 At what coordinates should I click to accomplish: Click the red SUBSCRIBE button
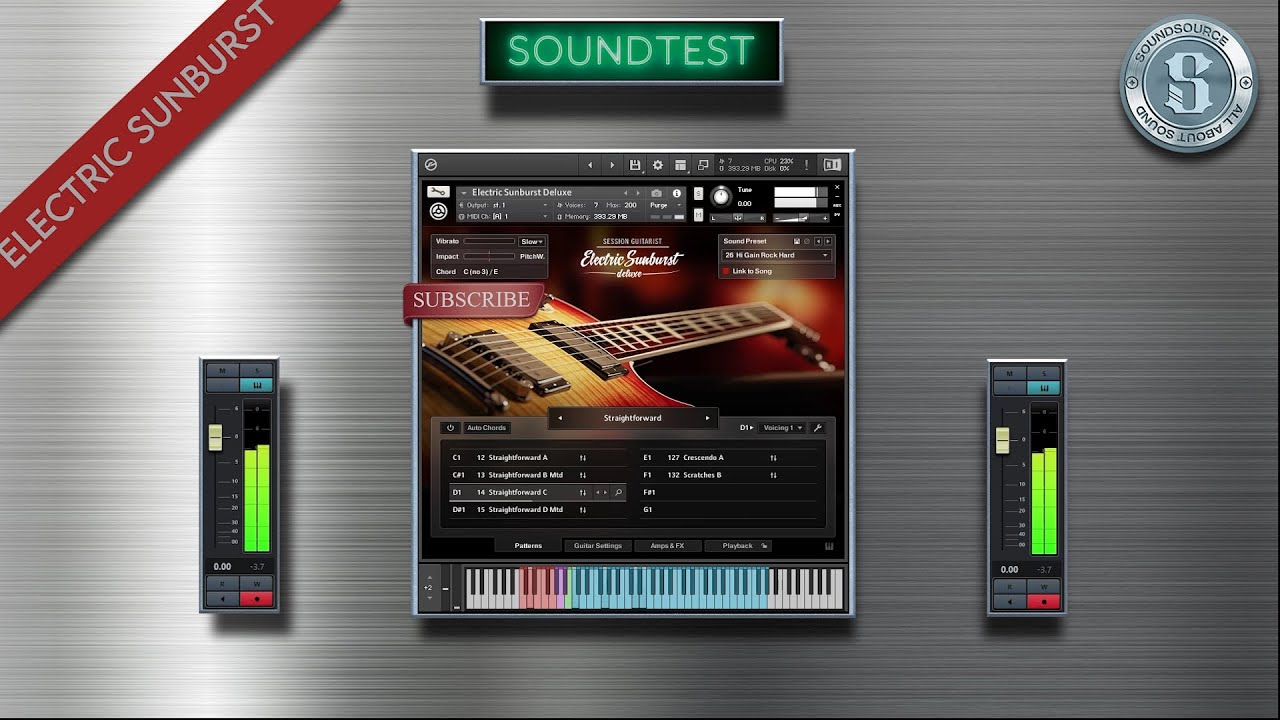coord(472,300)
